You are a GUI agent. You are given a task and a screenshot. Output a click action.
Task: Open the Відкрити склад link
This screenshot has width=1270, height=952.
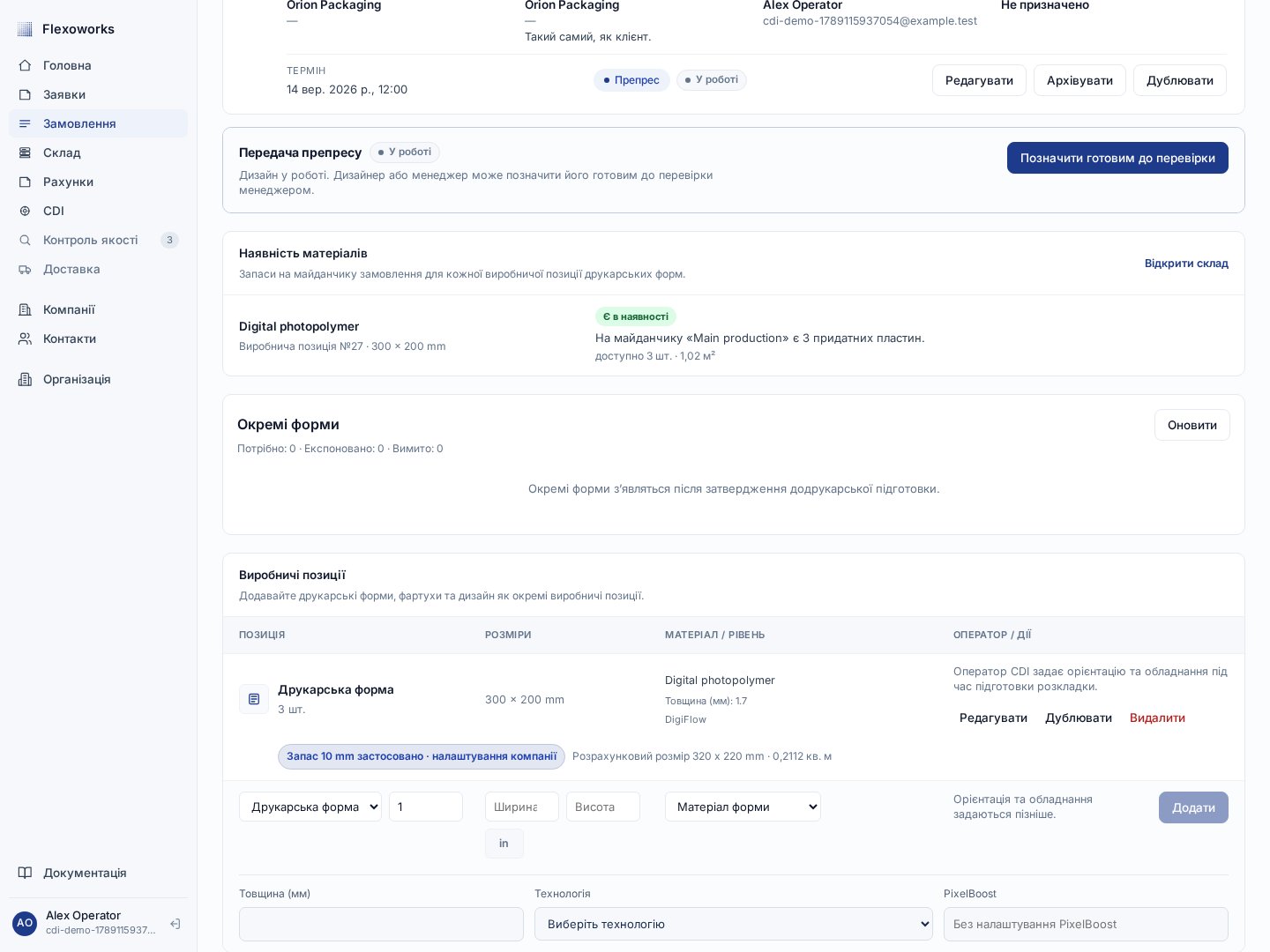(1186, 264)
